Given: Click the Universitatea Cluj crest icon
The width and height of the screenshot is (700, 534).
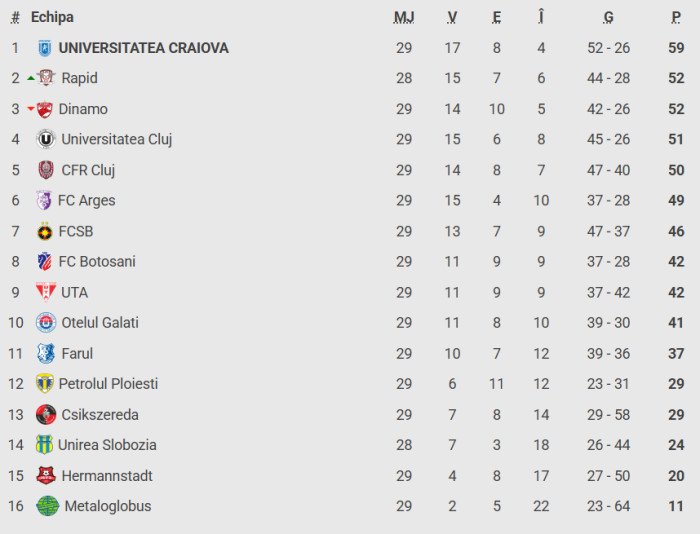Looking at the screenshot, I should [x=46, y=139].
